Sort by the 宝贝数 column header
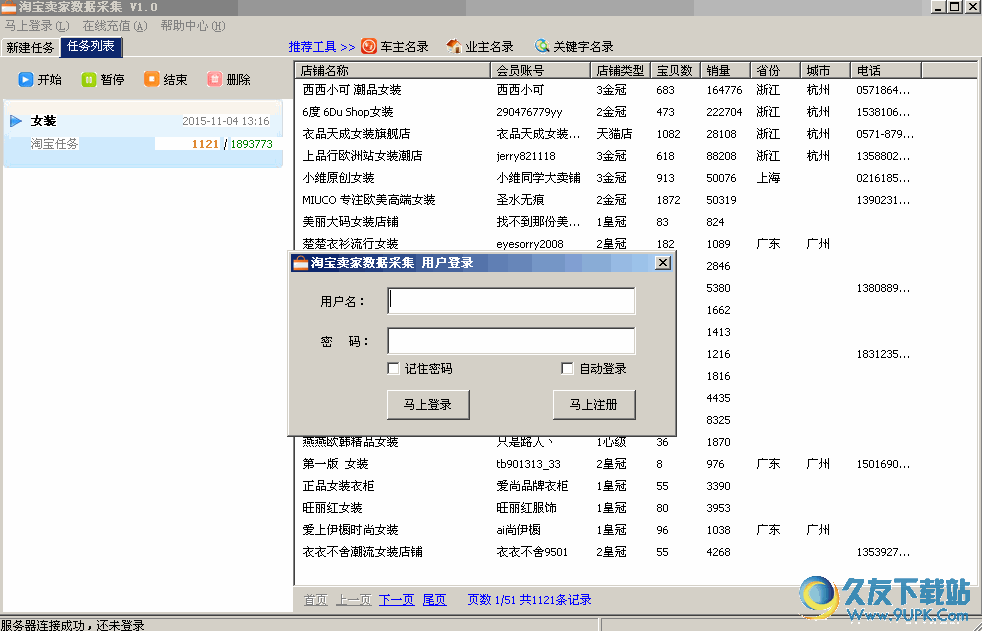Image resolution: width=982 pixels, height=631 pixels. pyautogui.click(x=676, y=70)
